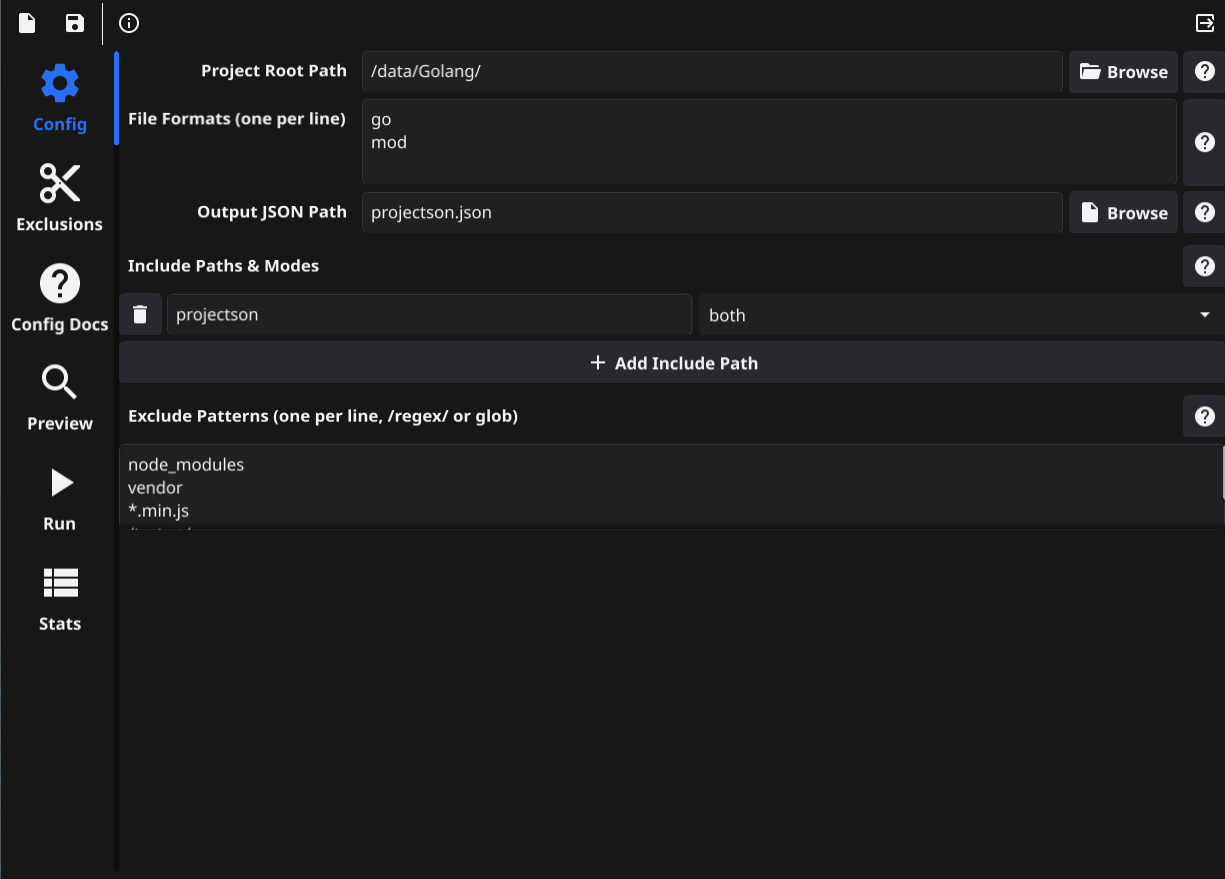
Task: Open the 'both' mode dropdown
Action: pyautogui.click(x=961, y=314)
